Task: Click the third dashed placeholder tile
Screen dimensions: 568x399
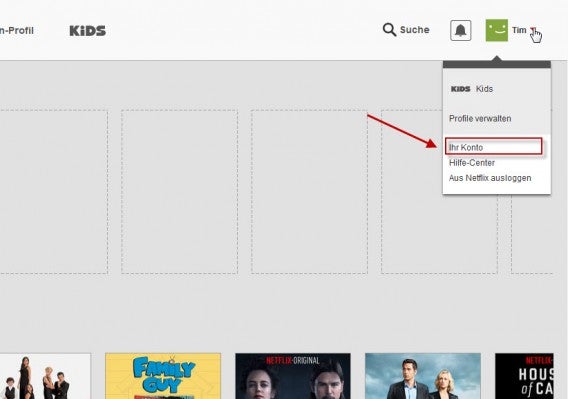Action: tap(309, 192)
